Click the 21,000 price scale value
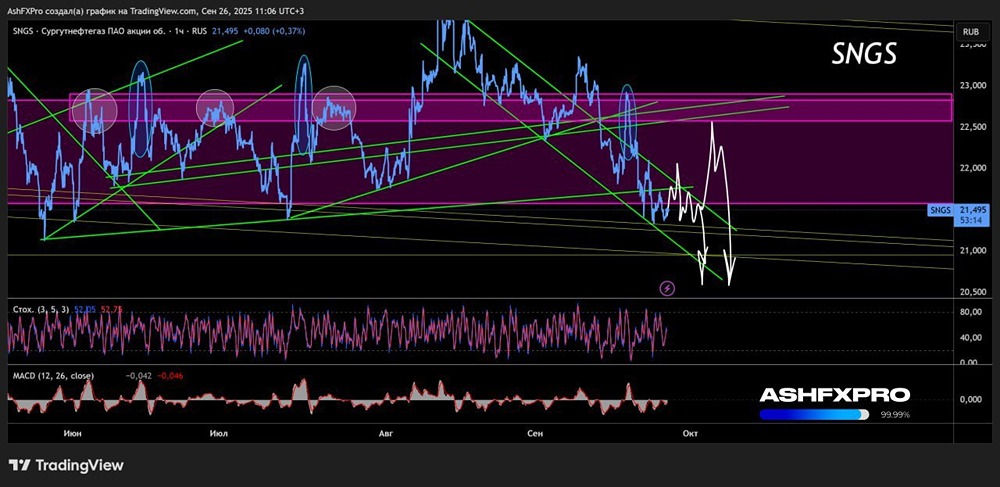 (973, 251)
